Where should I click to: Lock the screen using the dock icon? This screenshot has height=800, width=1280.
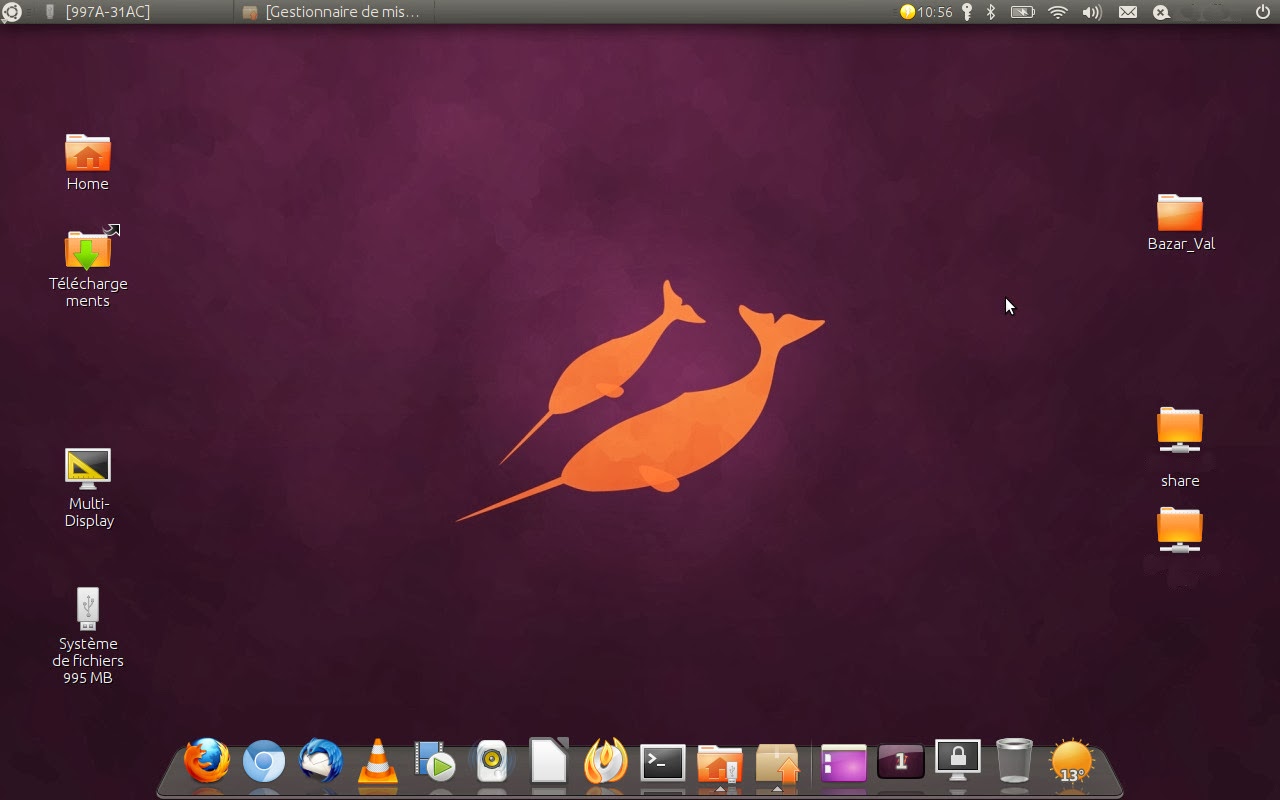(x=956, y=762)
